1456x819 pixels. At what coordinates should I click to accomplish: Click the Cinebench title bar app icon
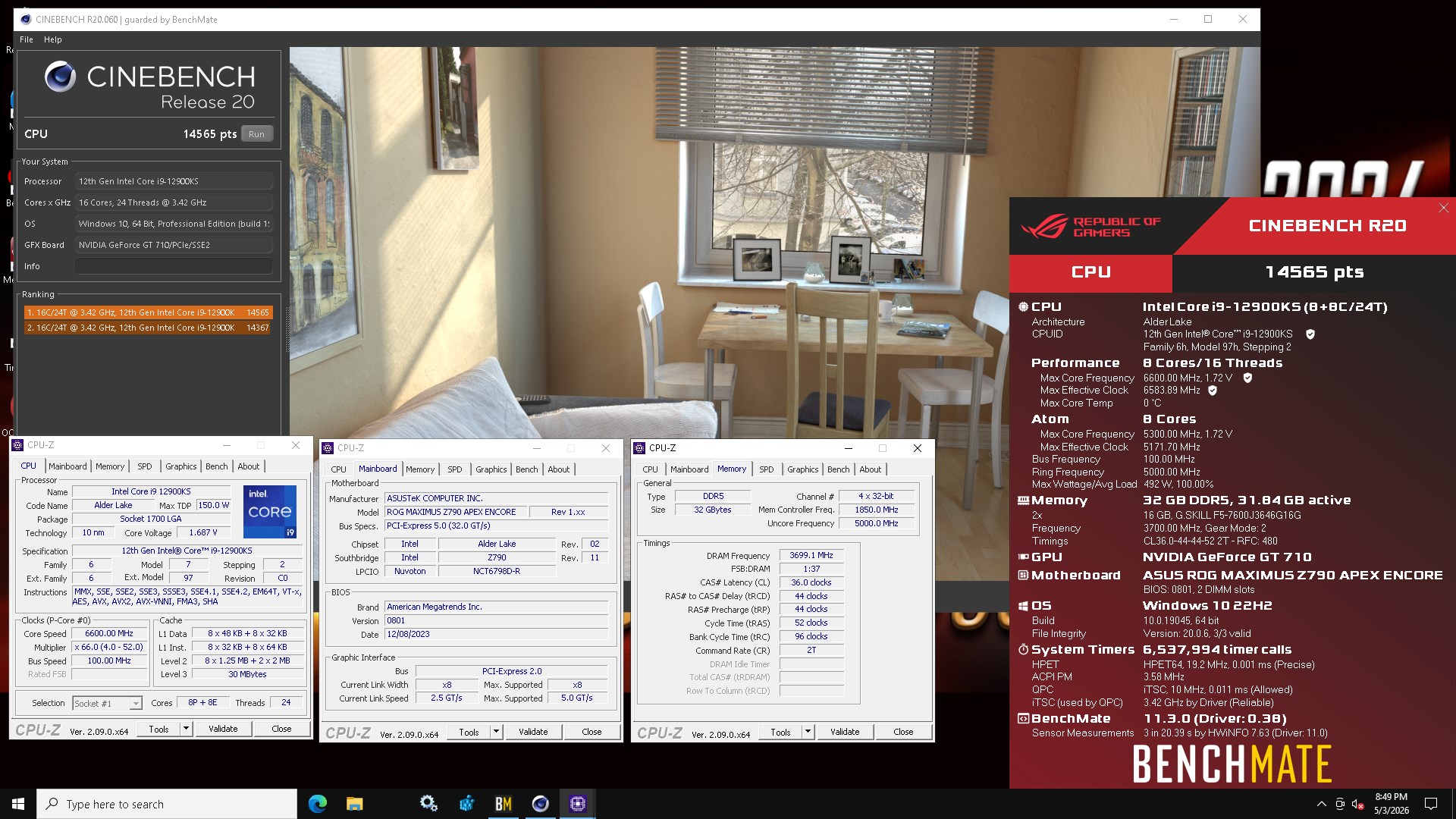click(26, 20)
